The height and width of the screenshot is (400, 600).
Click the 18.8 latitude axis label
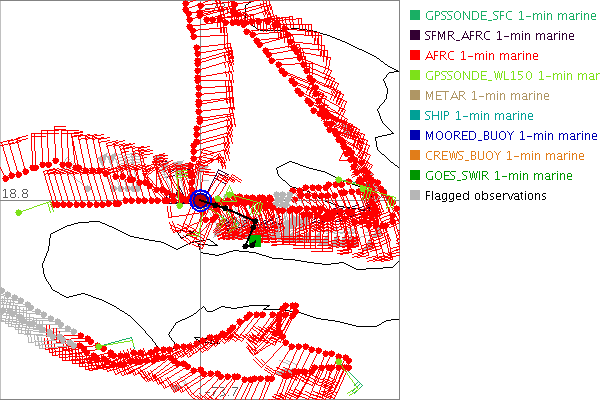[14, 193]
